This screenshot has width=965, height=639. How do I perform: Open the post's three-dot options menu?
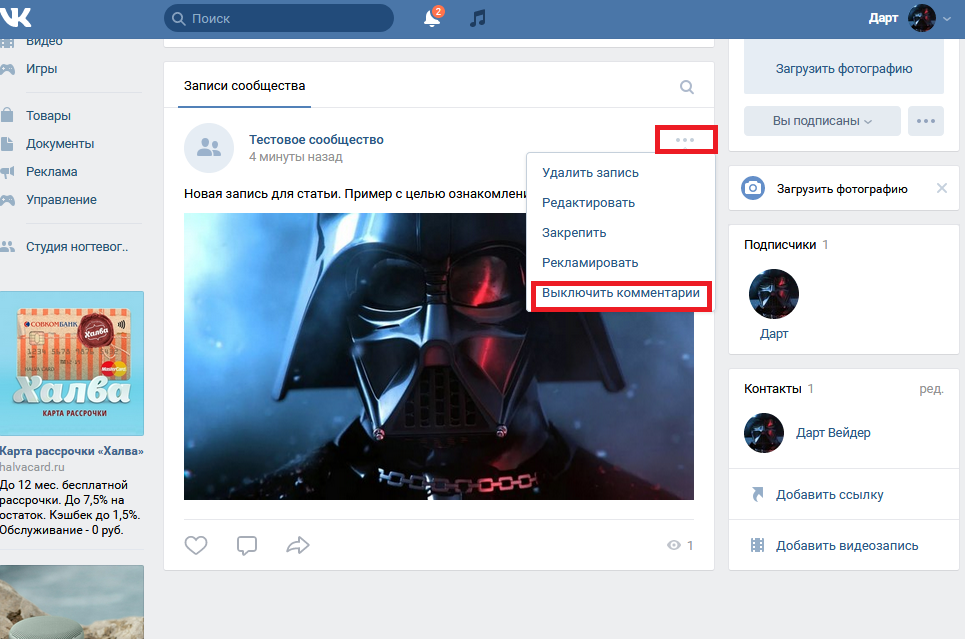[685, 140]
